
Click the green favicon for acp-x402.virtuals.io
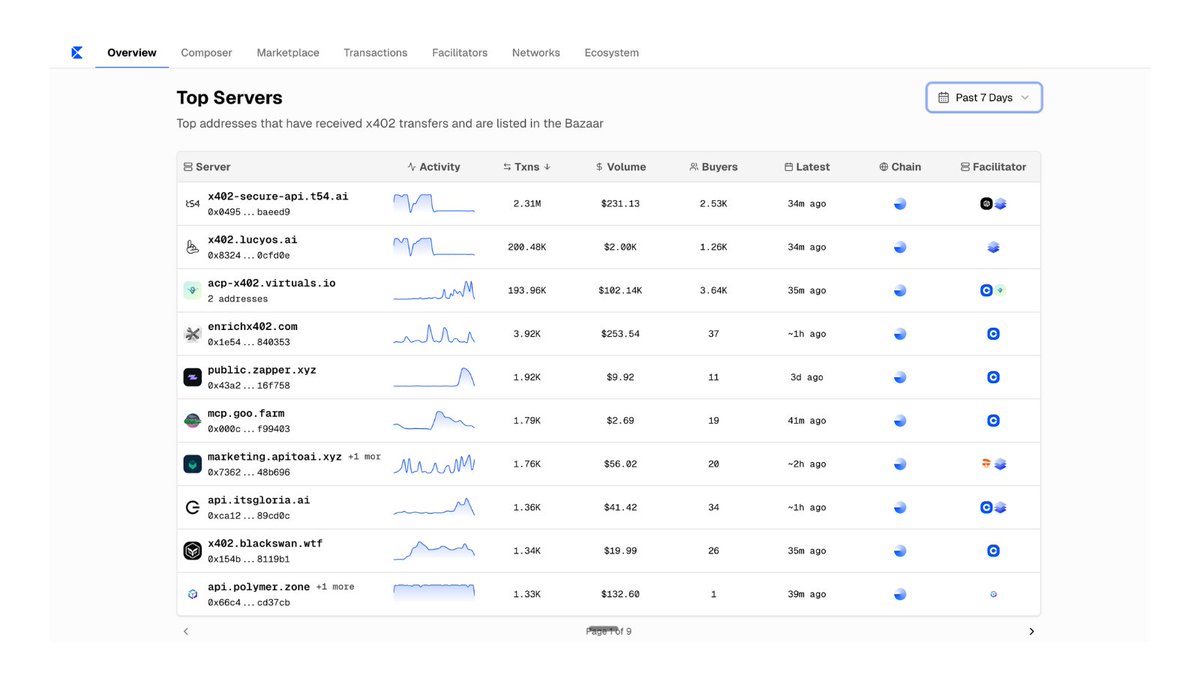click(x=192, y=290)
